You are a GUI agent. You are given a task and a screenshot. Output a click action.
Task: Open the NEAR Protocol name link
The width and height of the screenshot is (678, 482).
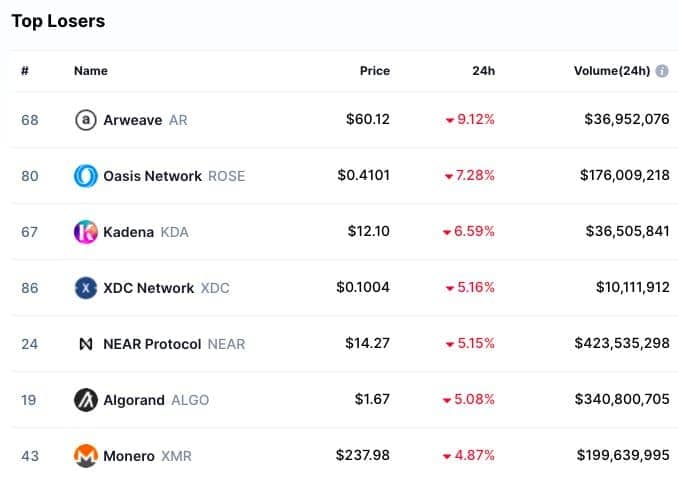coord(152,344)
